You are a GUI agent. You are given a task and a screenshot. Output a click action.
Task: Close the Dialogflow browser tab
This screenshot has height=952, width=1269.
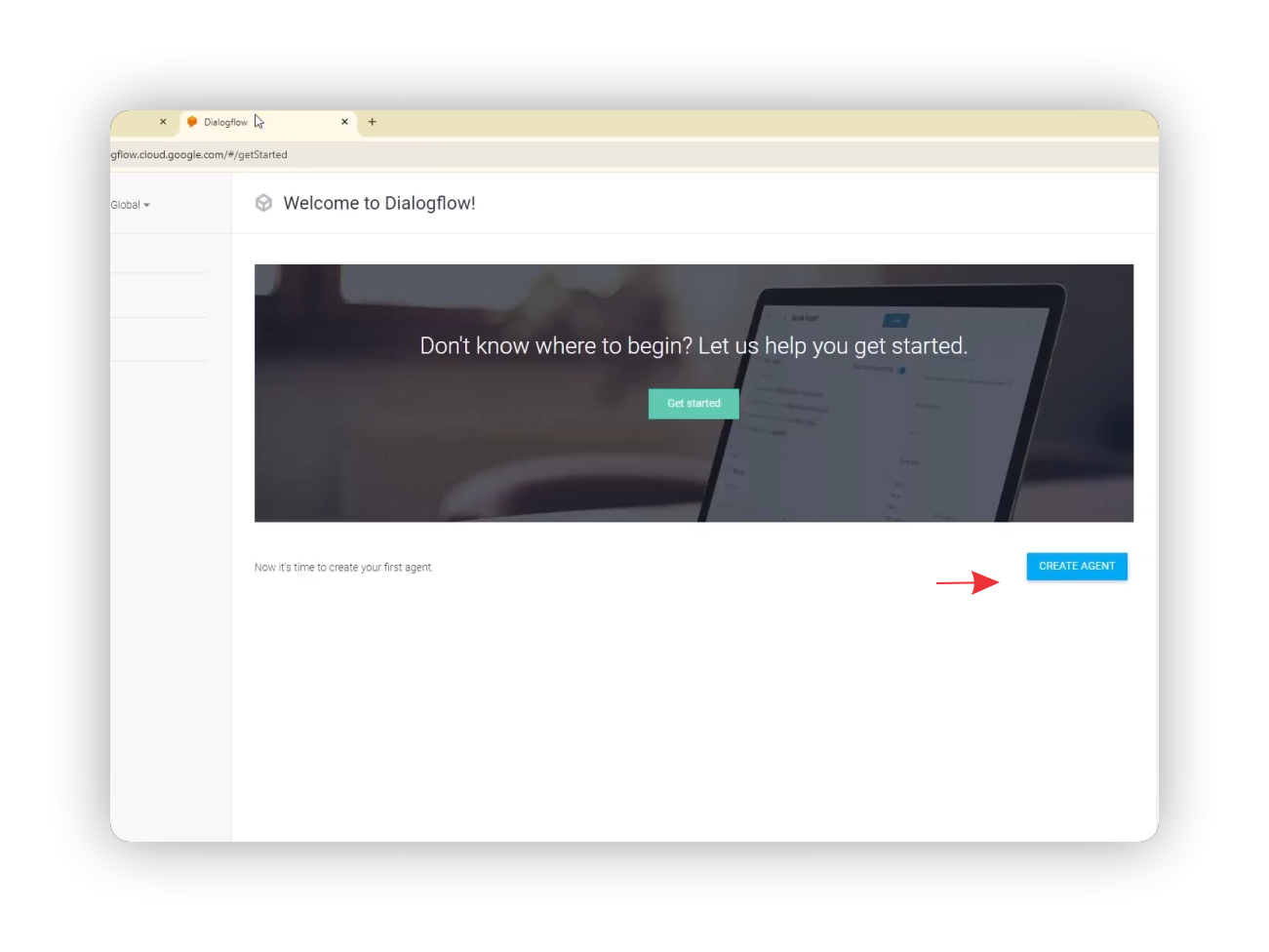click(x=344, y=122)
